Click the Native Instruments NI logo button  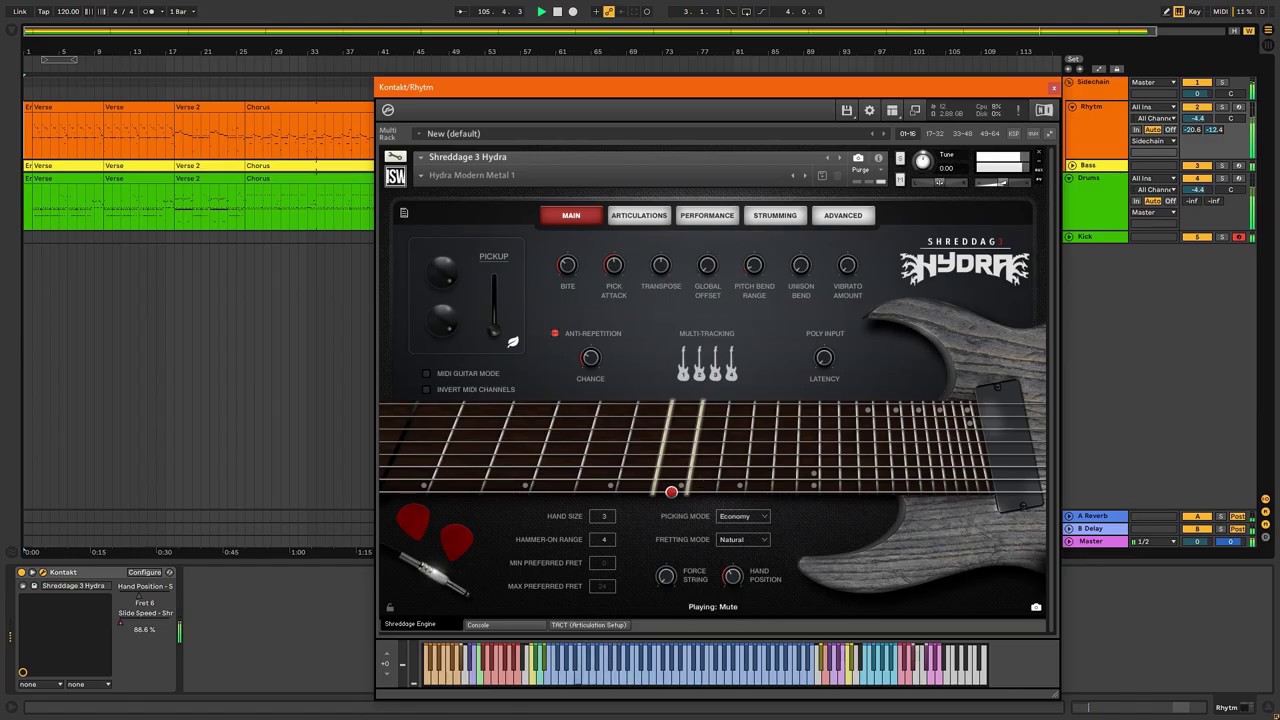(x=1044, y=110)
